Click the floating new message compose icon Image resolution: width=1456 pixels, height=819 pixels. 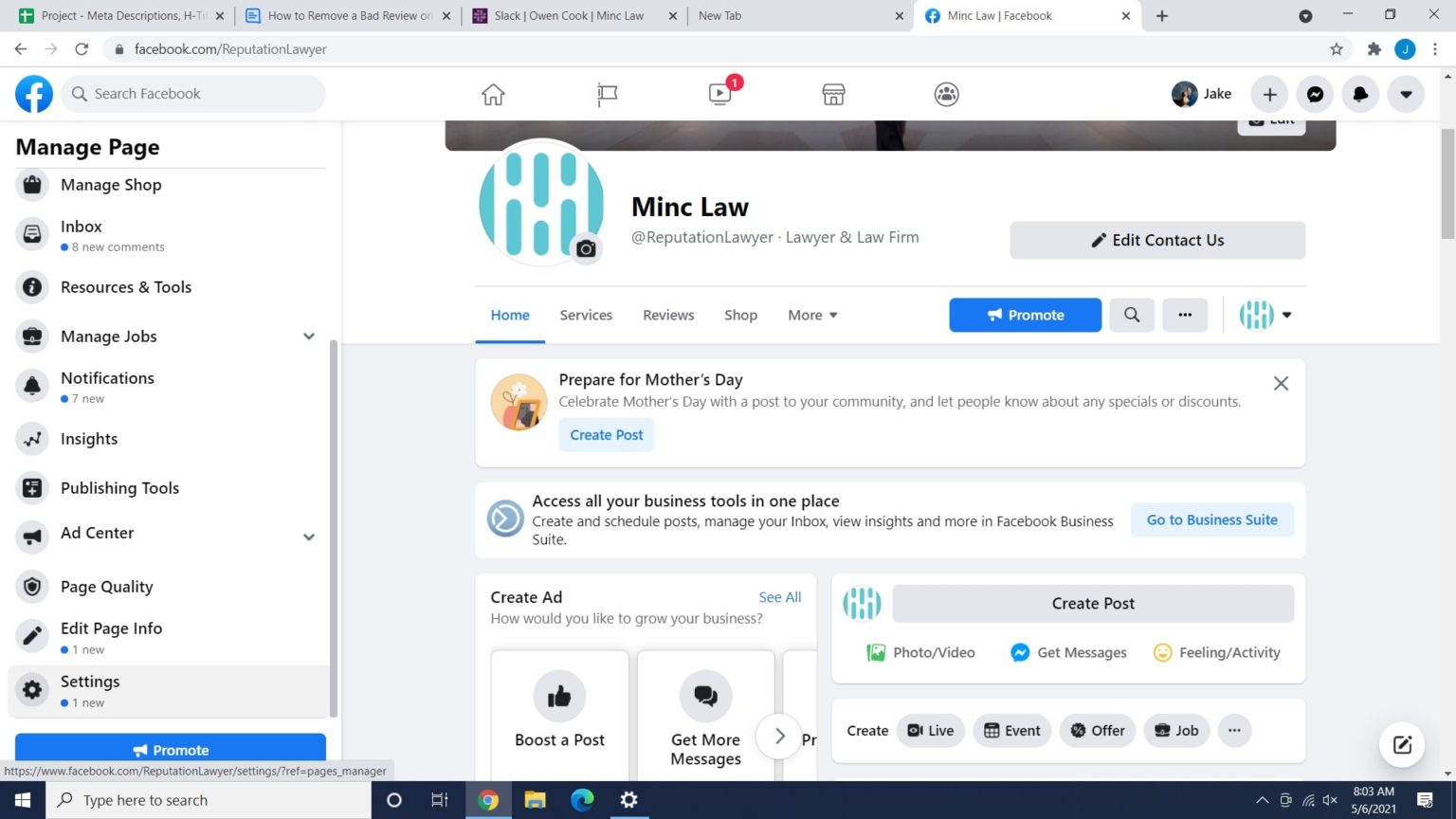coord(1402,744)
